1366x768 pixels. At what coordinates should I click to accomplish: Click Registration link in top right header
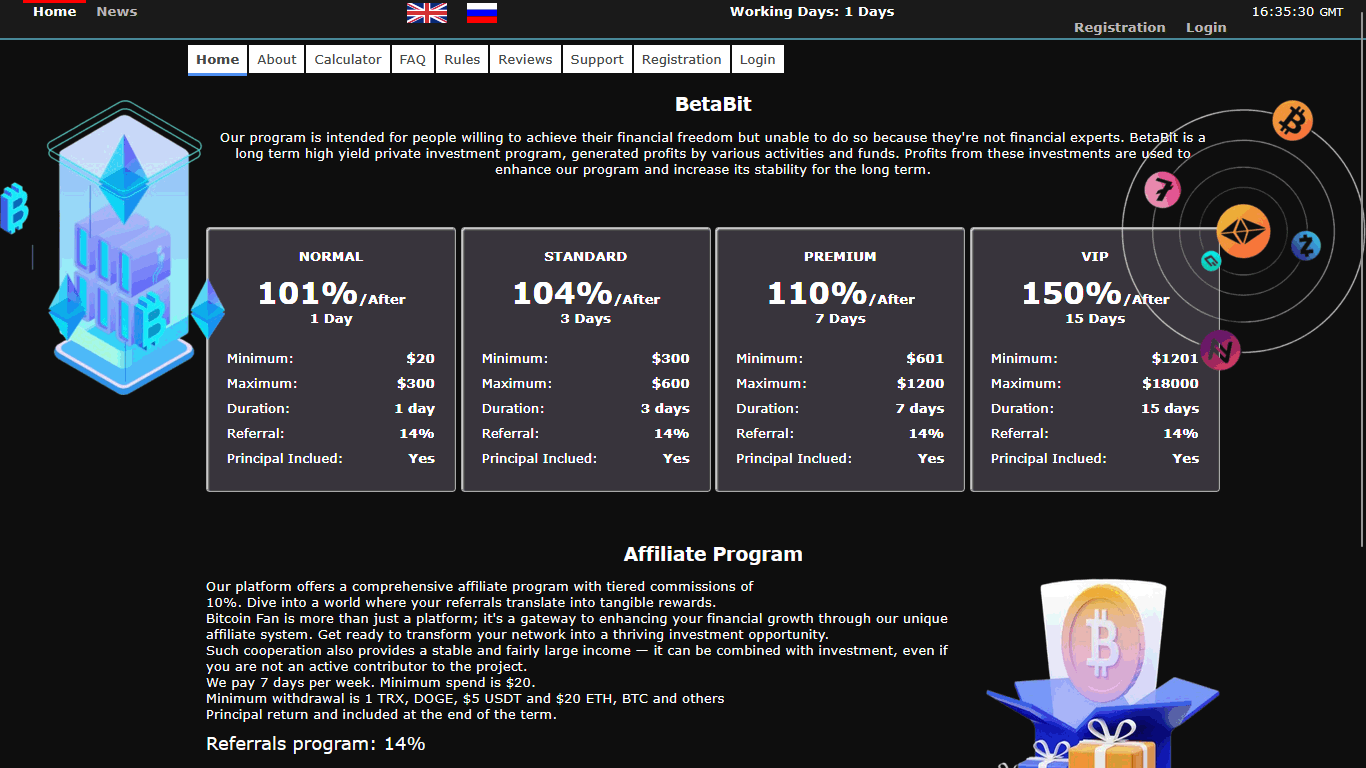click(1119, 28)
